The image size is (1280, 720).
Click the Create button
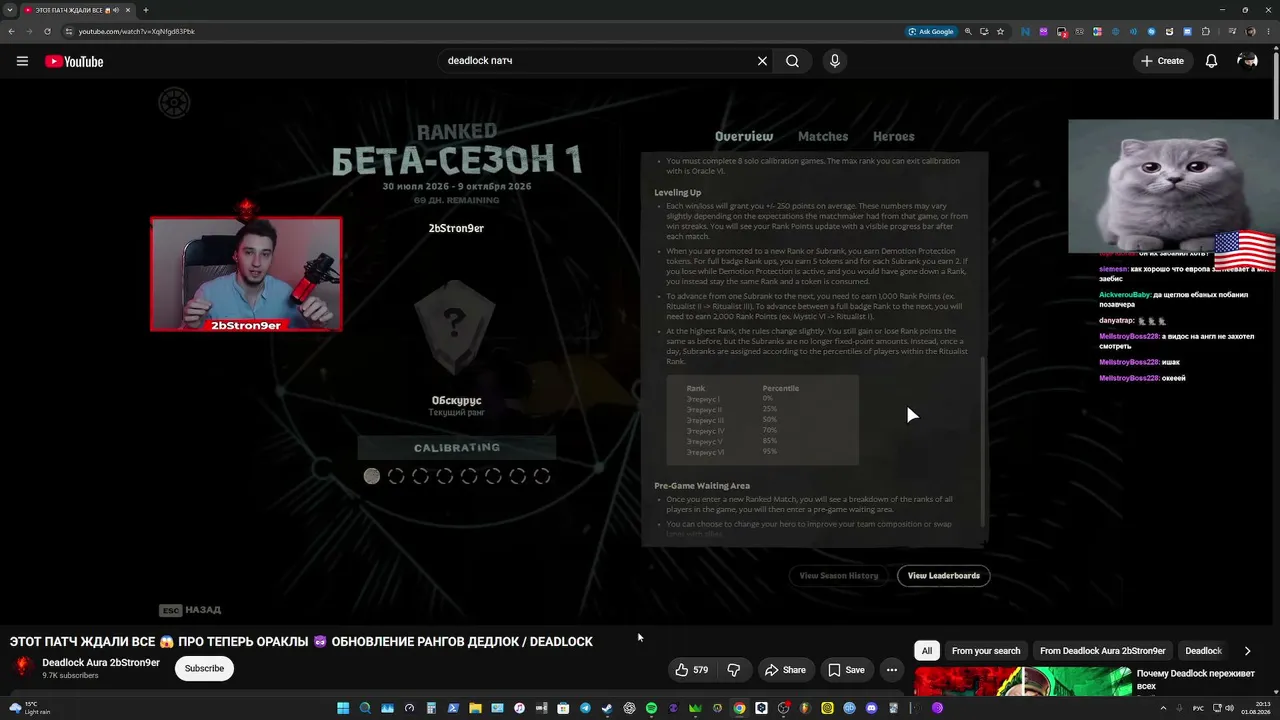click(1162, 61)
